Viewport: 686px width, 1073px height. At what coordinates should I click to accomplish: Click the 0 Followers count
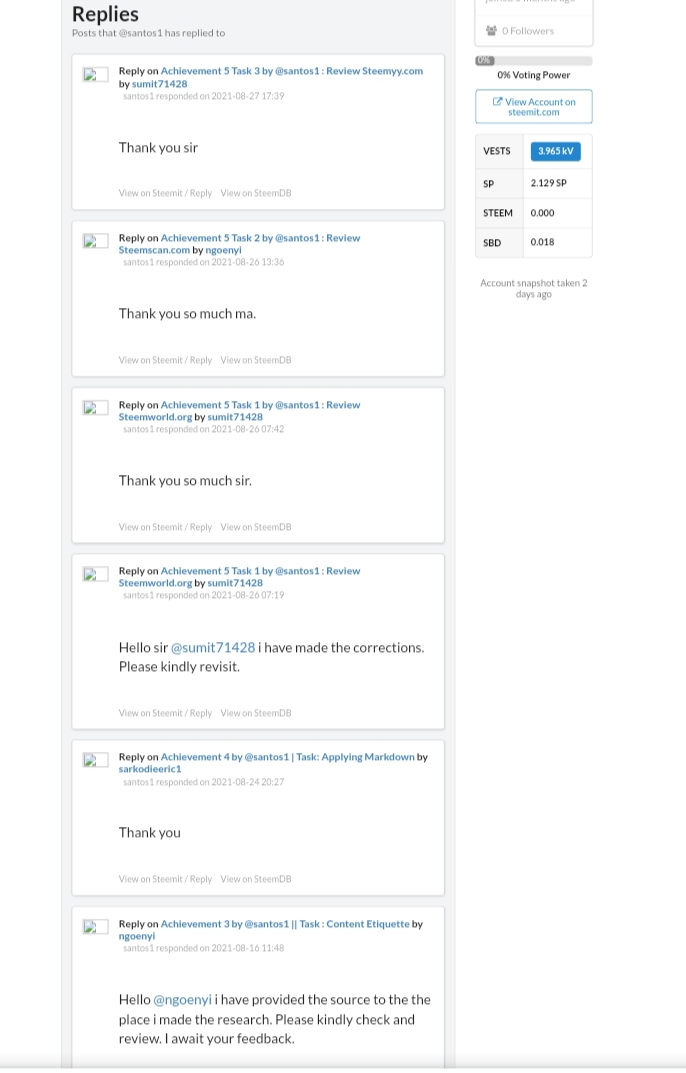point(528,31)
